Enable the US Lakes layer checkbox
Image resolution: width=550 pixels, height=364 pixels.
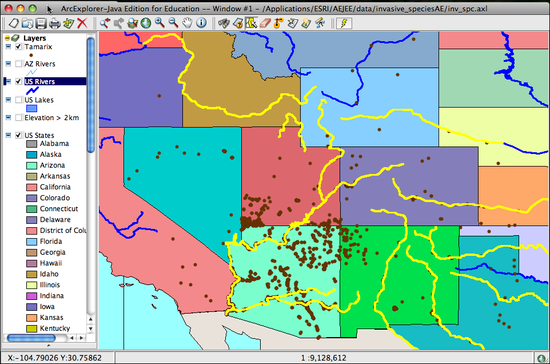(19, 100)
